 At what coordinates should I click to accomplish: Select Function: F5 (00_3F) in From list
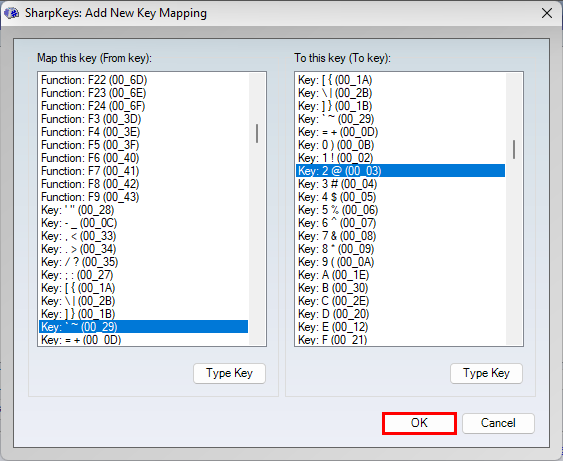coord(144,145)
